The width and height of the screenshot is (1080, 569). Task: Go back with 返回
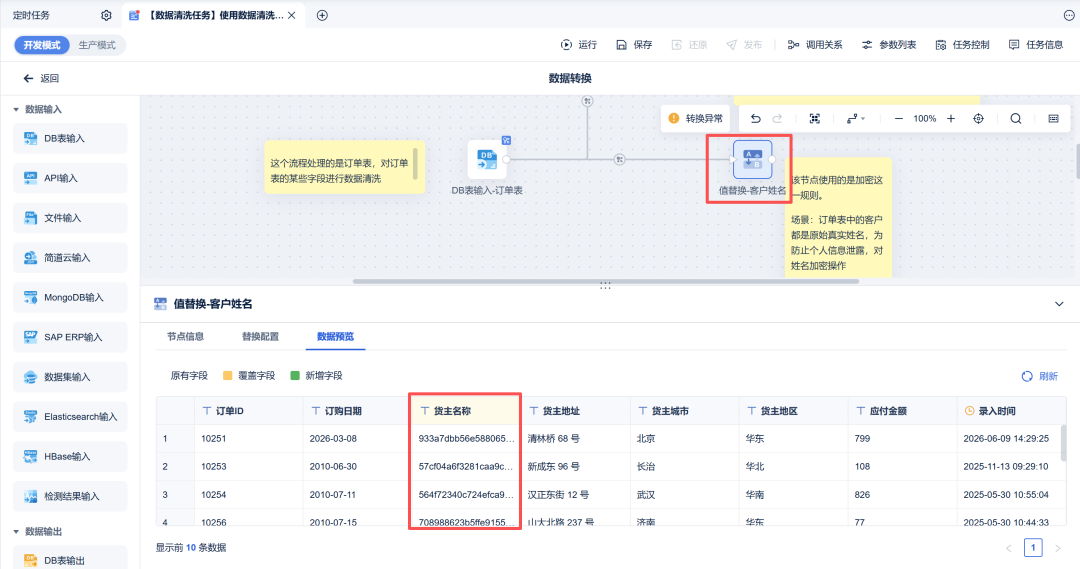pos(41,79)
